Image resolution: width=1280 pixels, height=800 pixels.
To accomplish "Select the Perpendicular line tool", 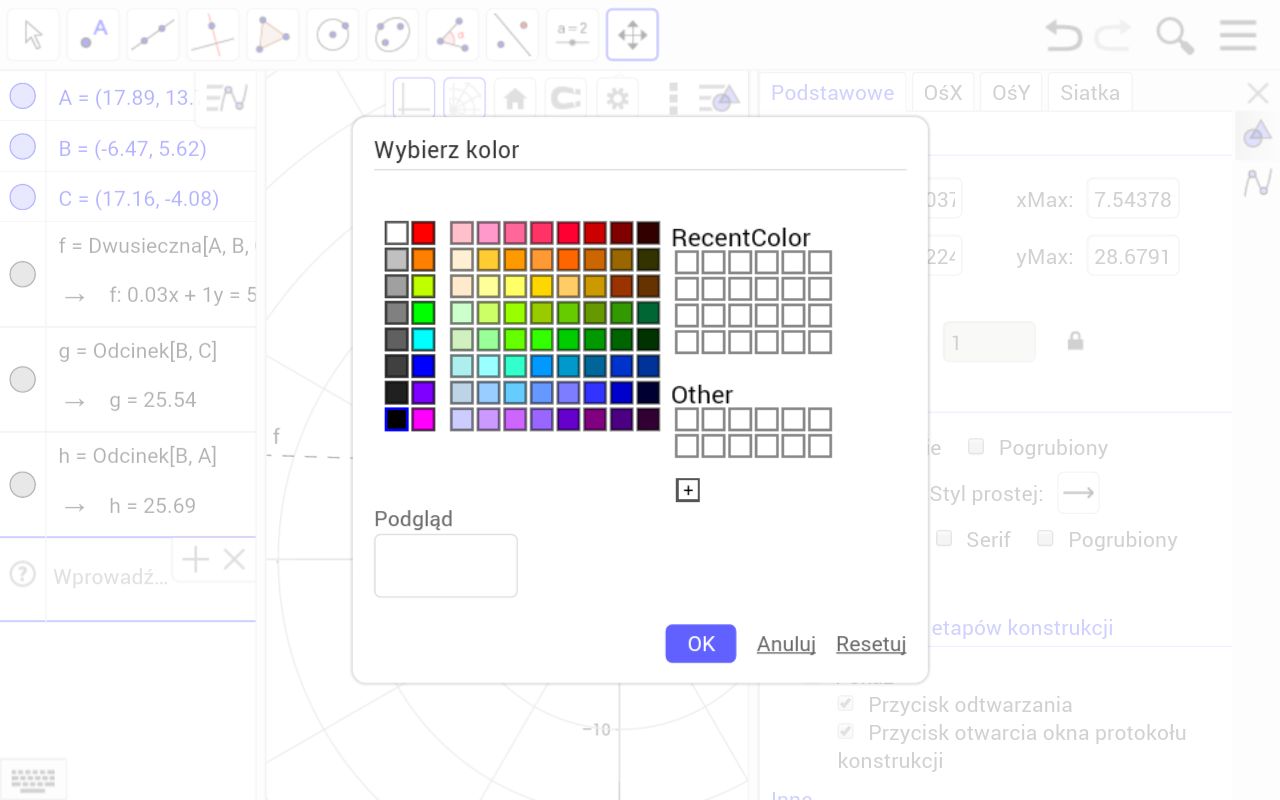I will click(x=213, y=35).
